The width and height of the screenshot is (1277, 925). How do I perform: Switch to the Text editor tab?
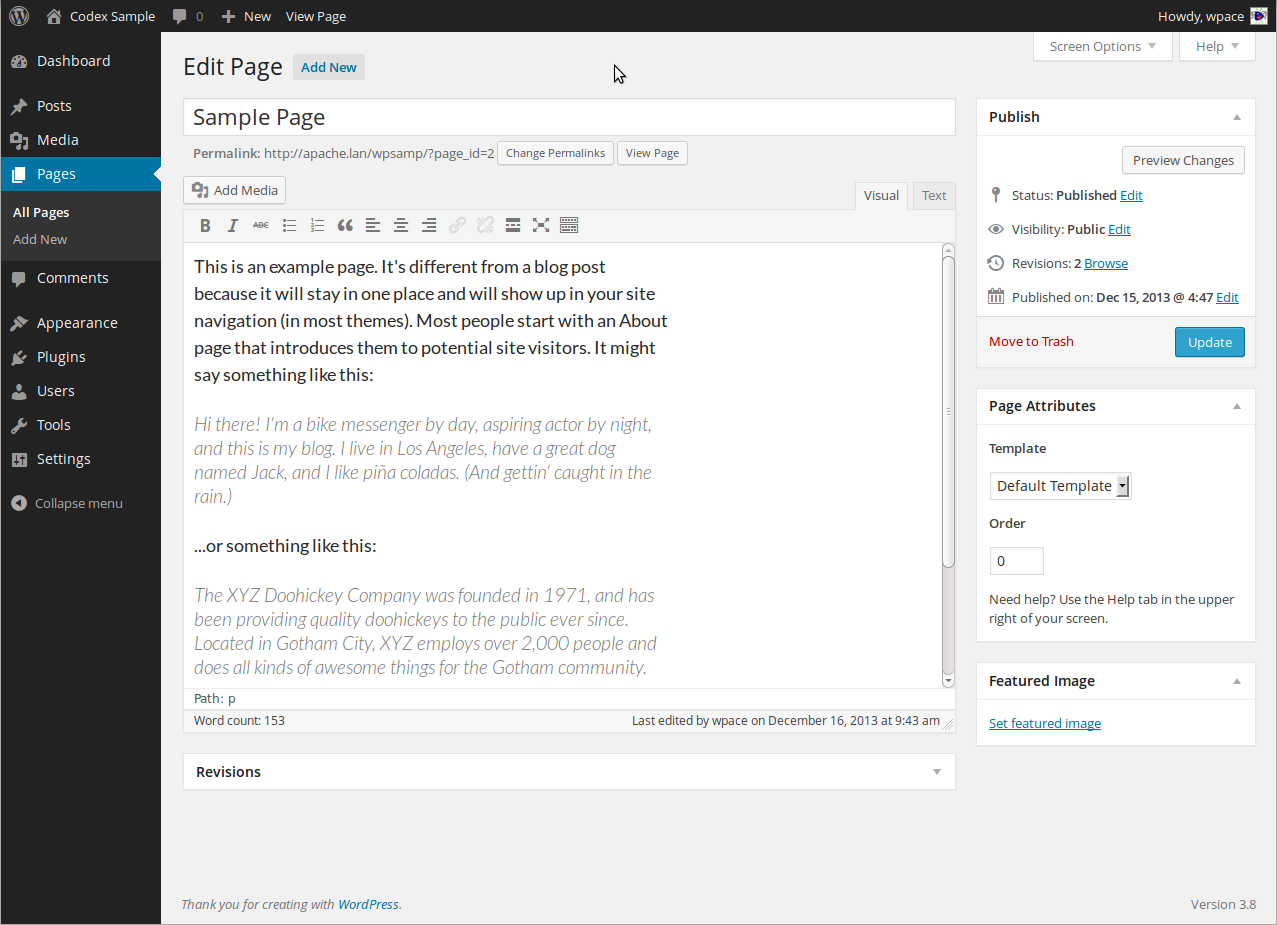pyautogui.click(x=934, y=196)
